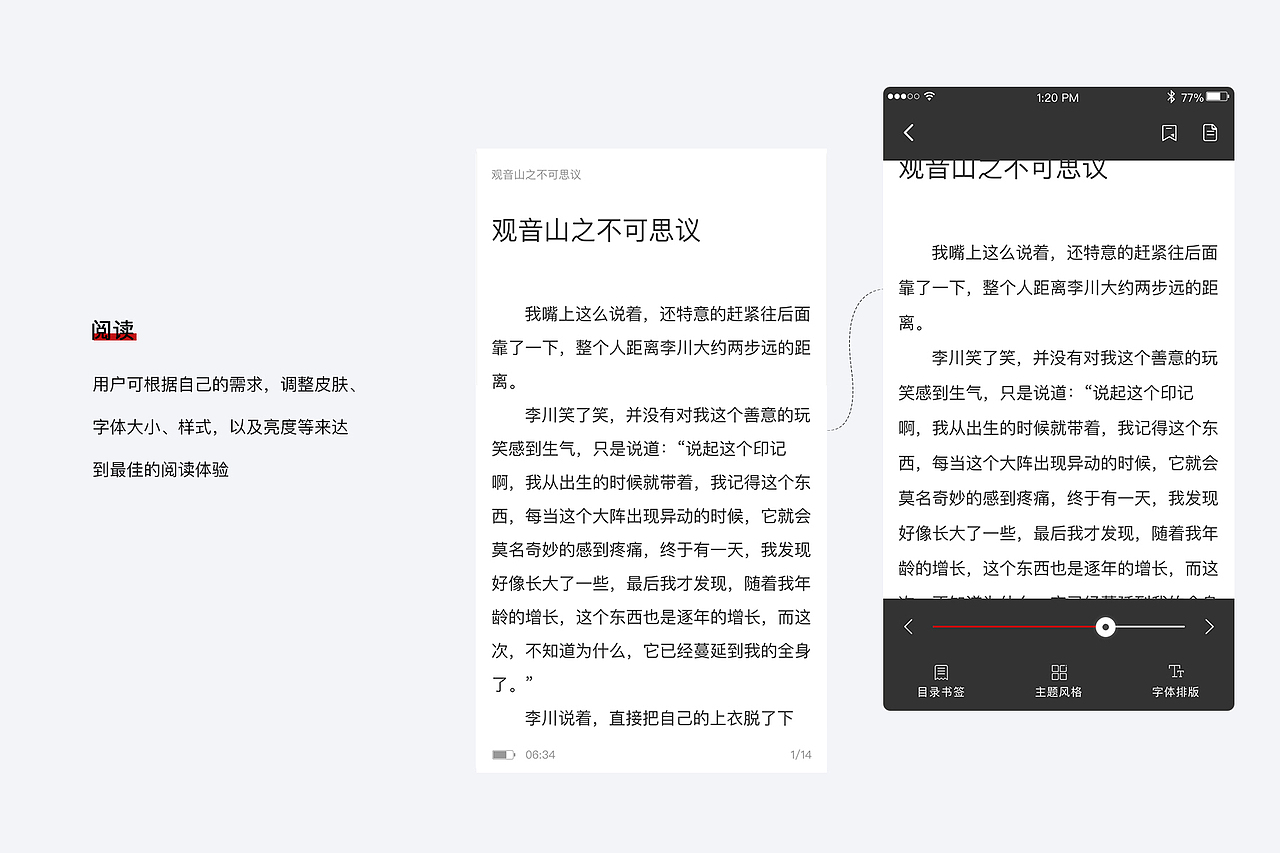Click the line starting 用户可根据自己的需求
1280x853 pixels.
pyautogui.click(x=225, y=385)
